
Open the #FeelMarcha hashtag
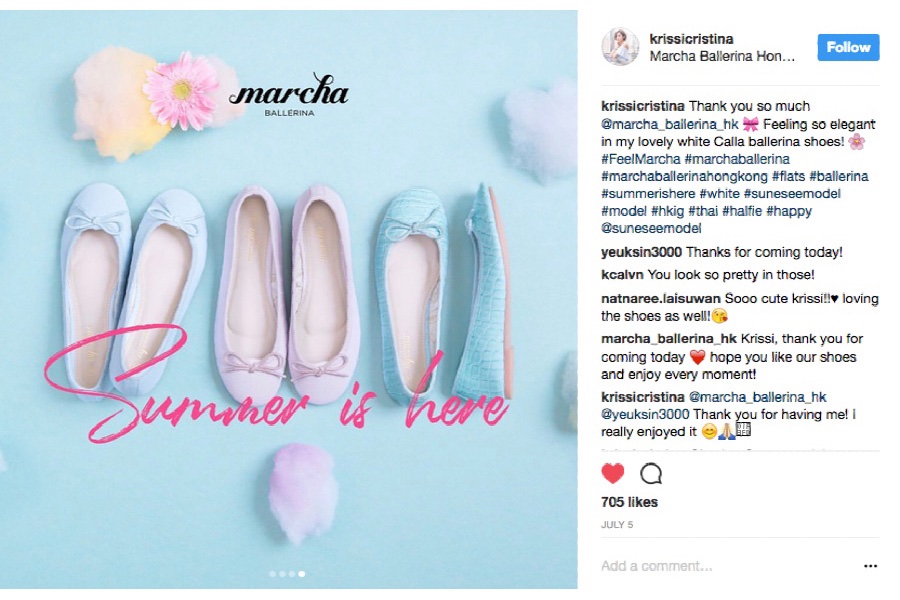[641, 159]
